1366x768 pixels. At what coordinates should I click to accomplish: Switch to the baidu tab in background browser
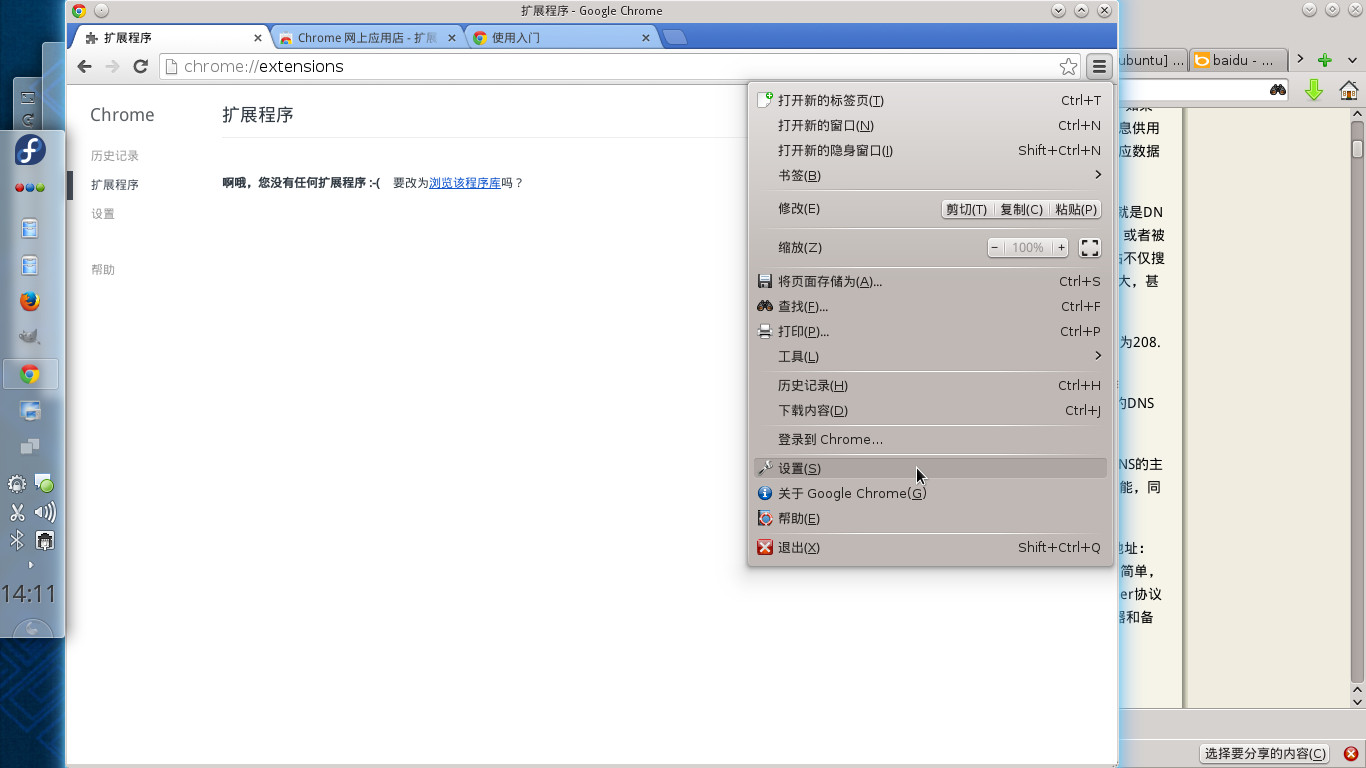[x=1236, y=60]
